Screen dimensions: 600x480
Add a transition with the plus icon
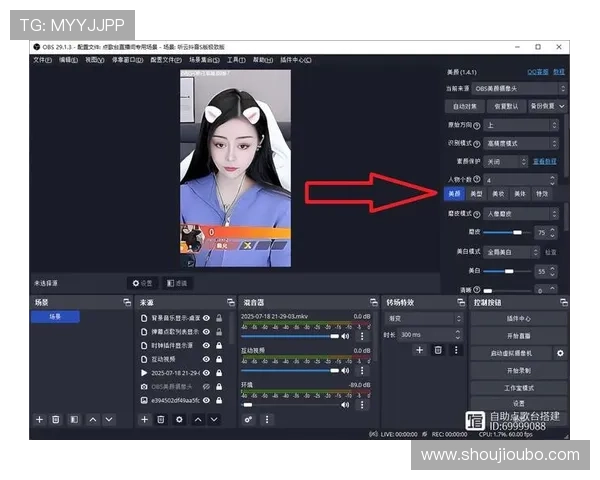pyautogui.click(x=420, y=350)
